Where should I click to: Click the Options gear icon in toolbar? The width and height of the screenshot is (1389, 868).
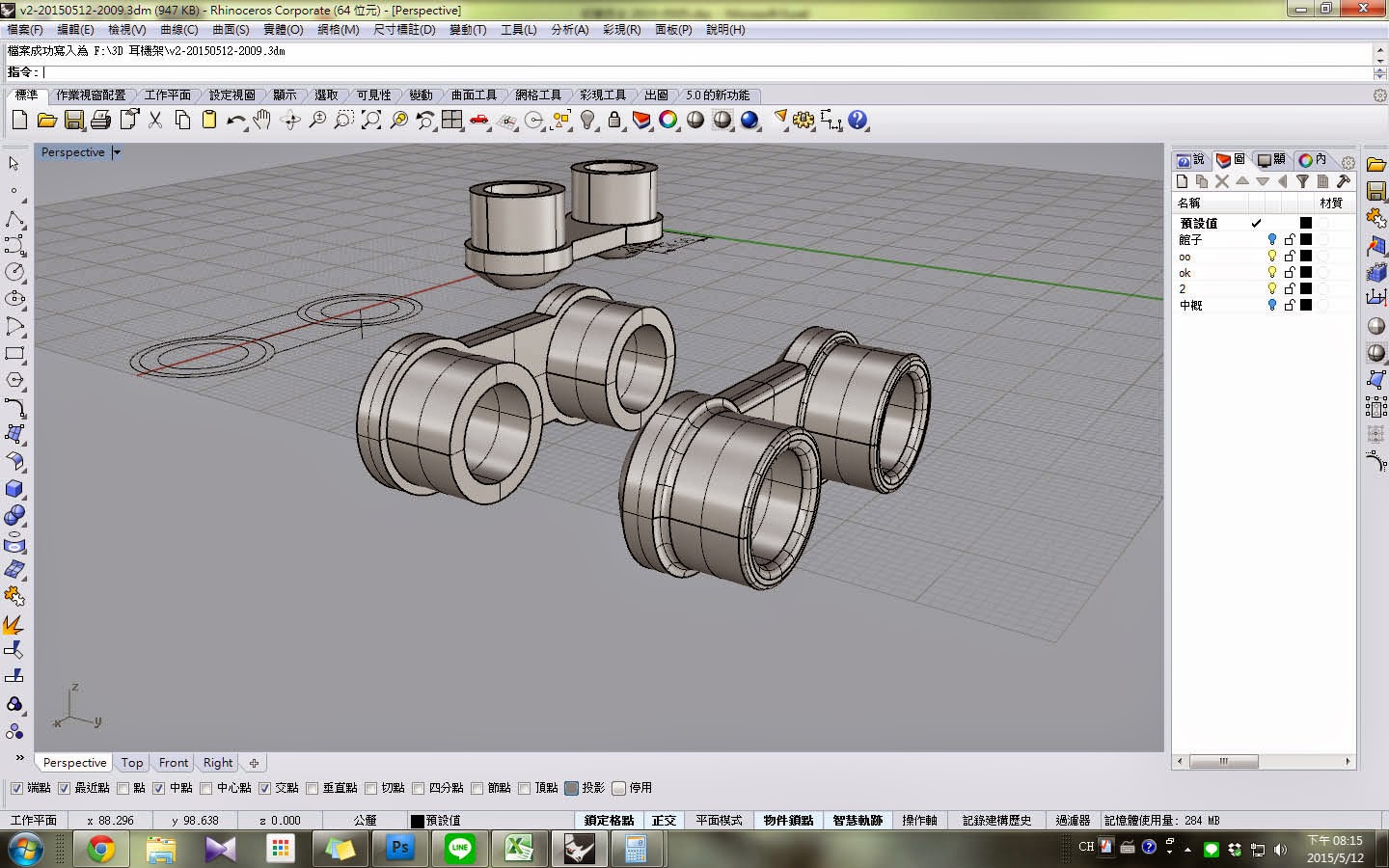[x=803, y=121]
